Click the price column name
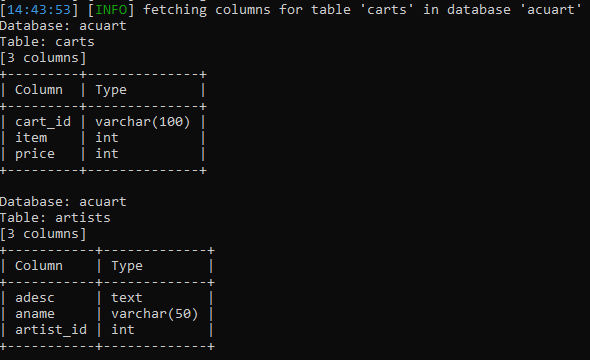The width and height of the screenshot is (590, 360). (x=35, y=154)
